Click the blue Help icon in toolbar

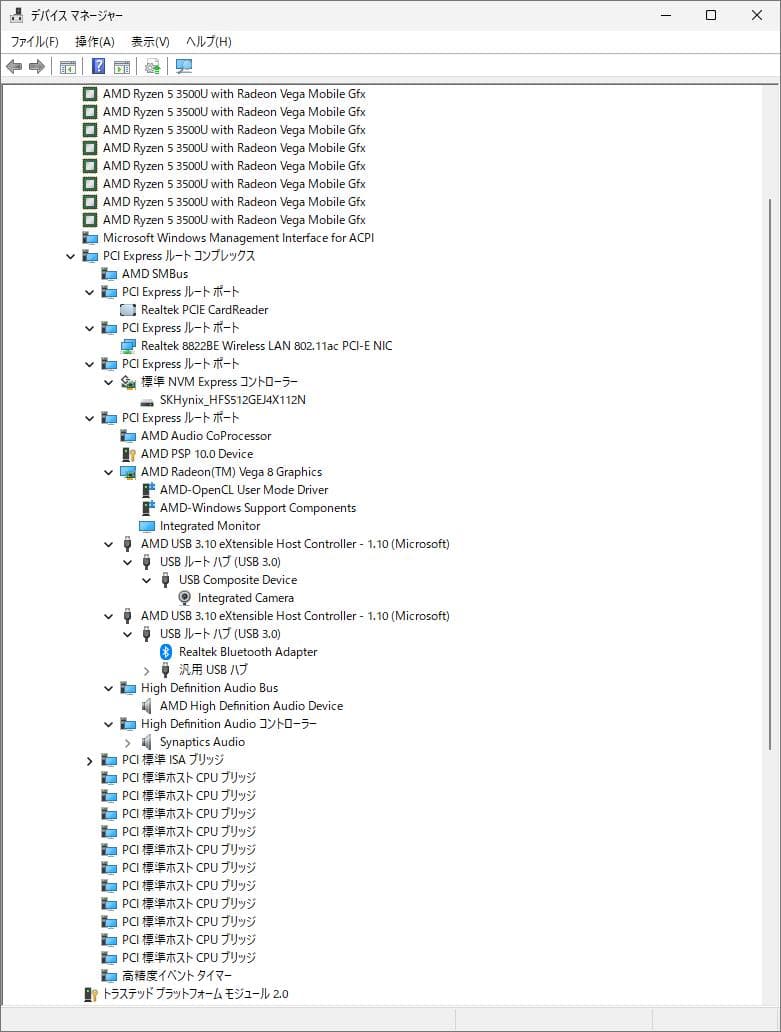[x=98, y=67]
